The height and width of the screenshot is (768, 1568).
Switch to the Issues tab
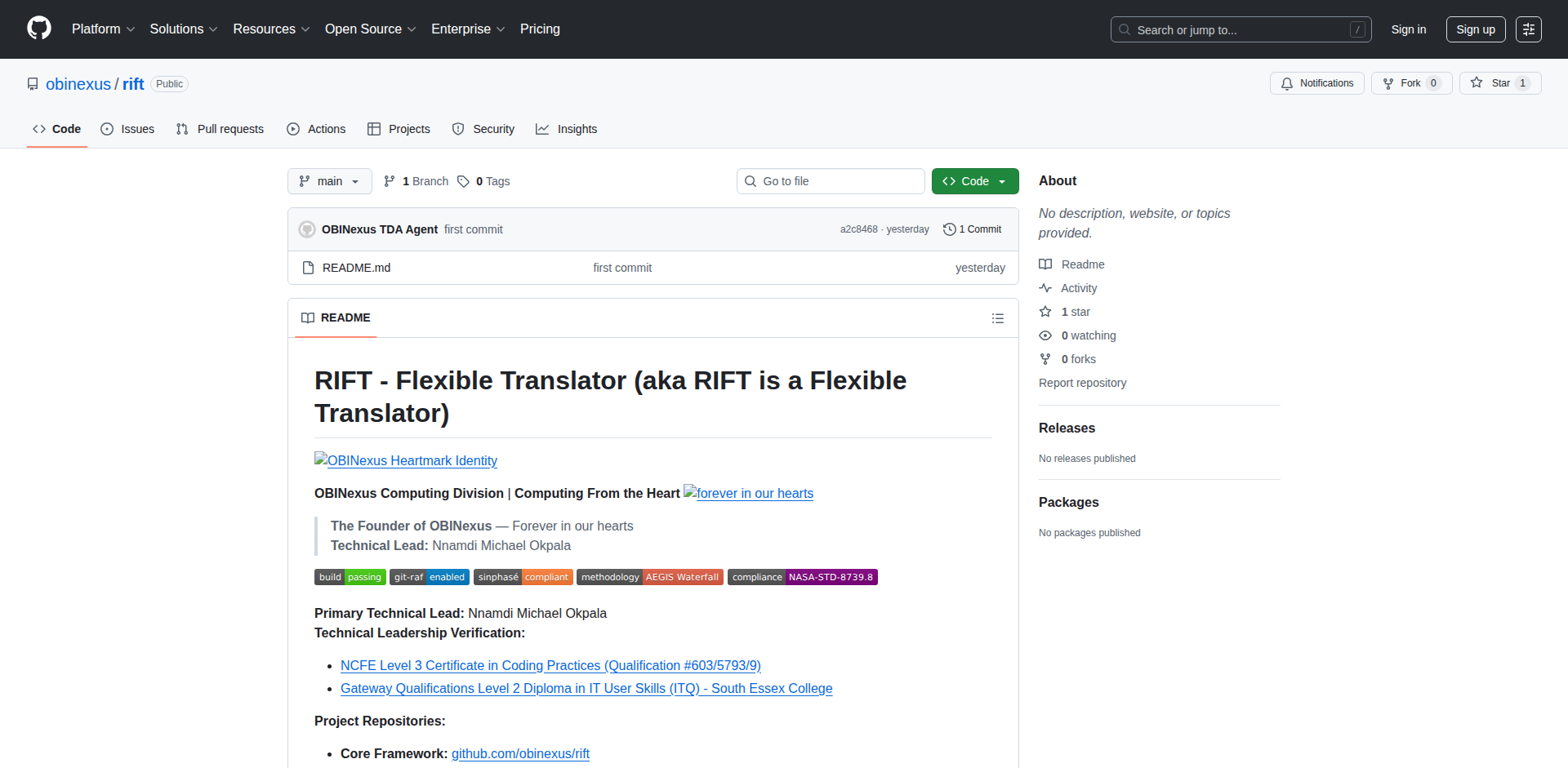tap(127, 129)
